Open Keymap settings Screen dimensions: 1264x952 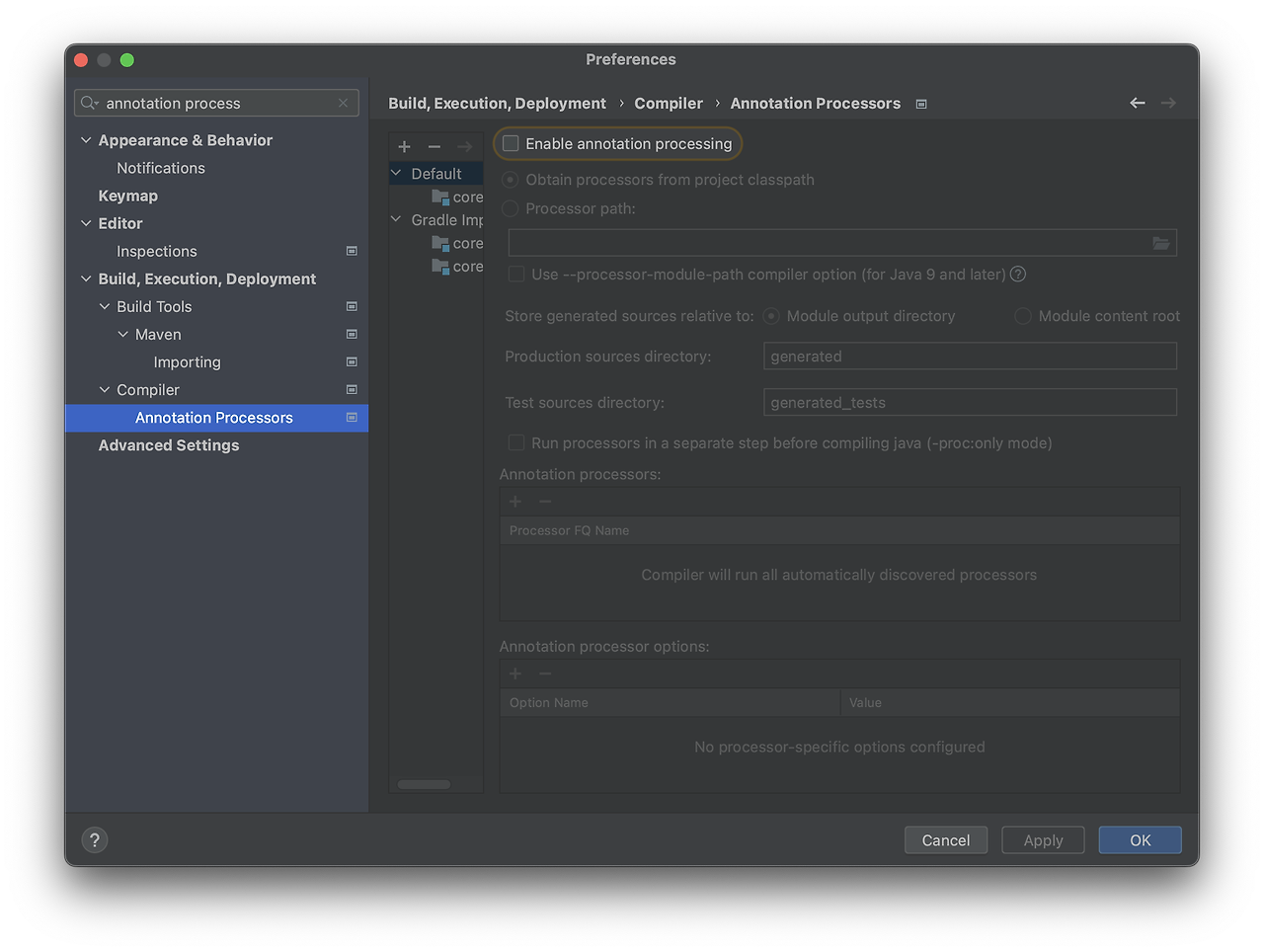coord(128,196)
